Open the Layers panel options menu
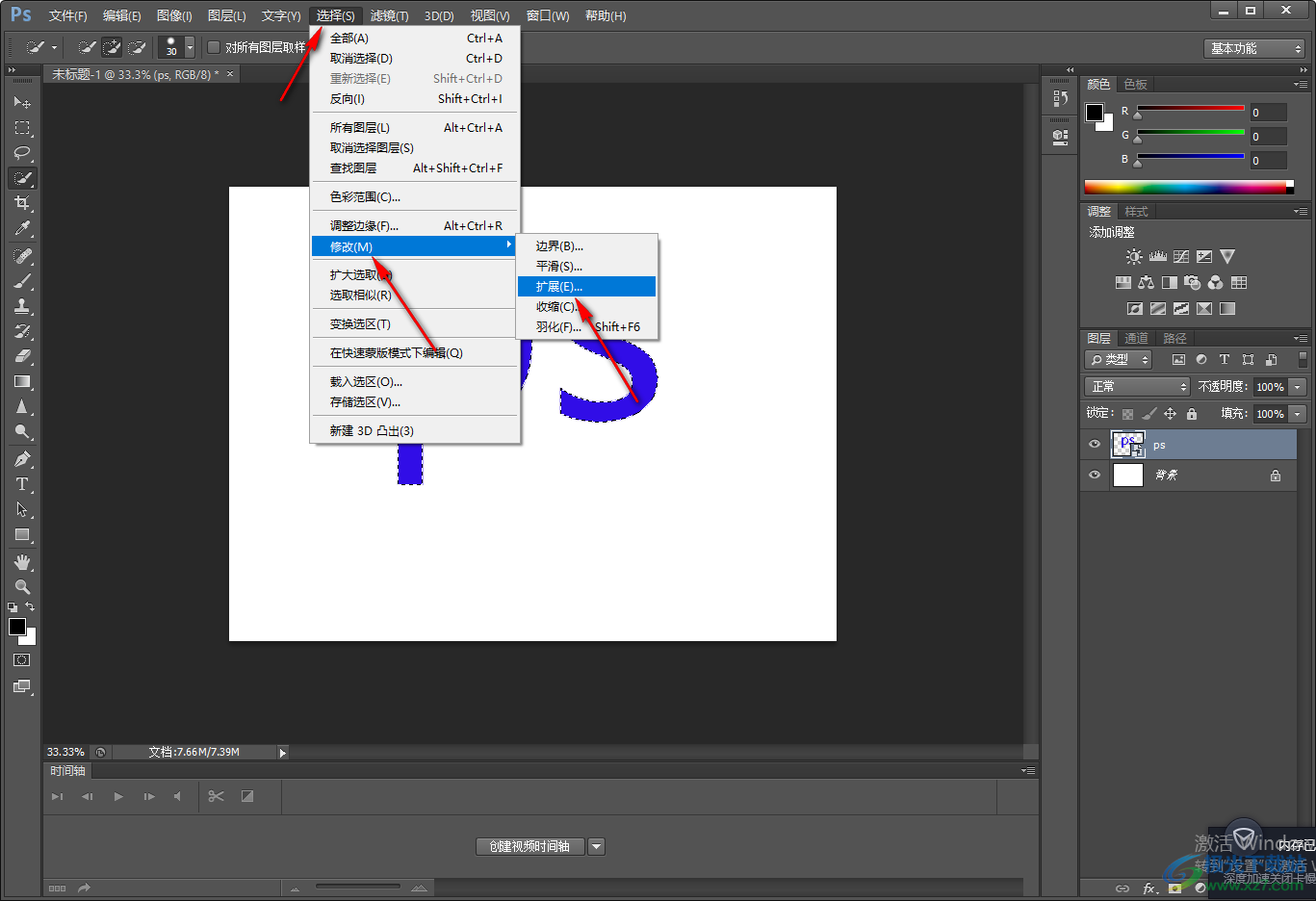Screen dimensions: 1316x901 click(1301, 338)
